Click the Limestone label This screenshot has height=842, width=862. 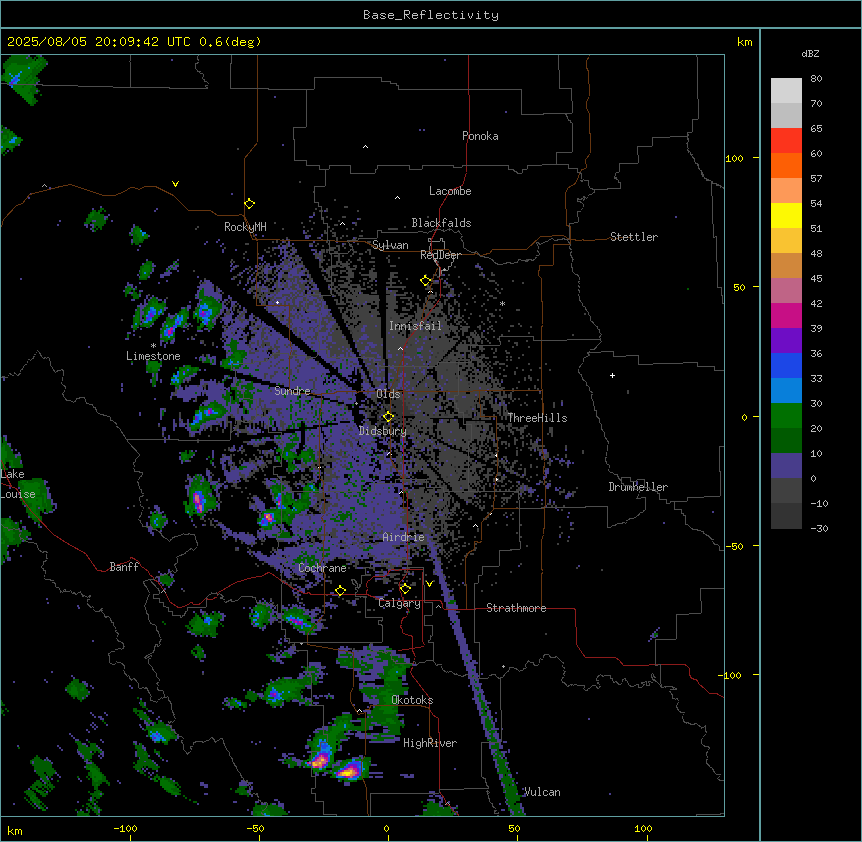(153, 356)
